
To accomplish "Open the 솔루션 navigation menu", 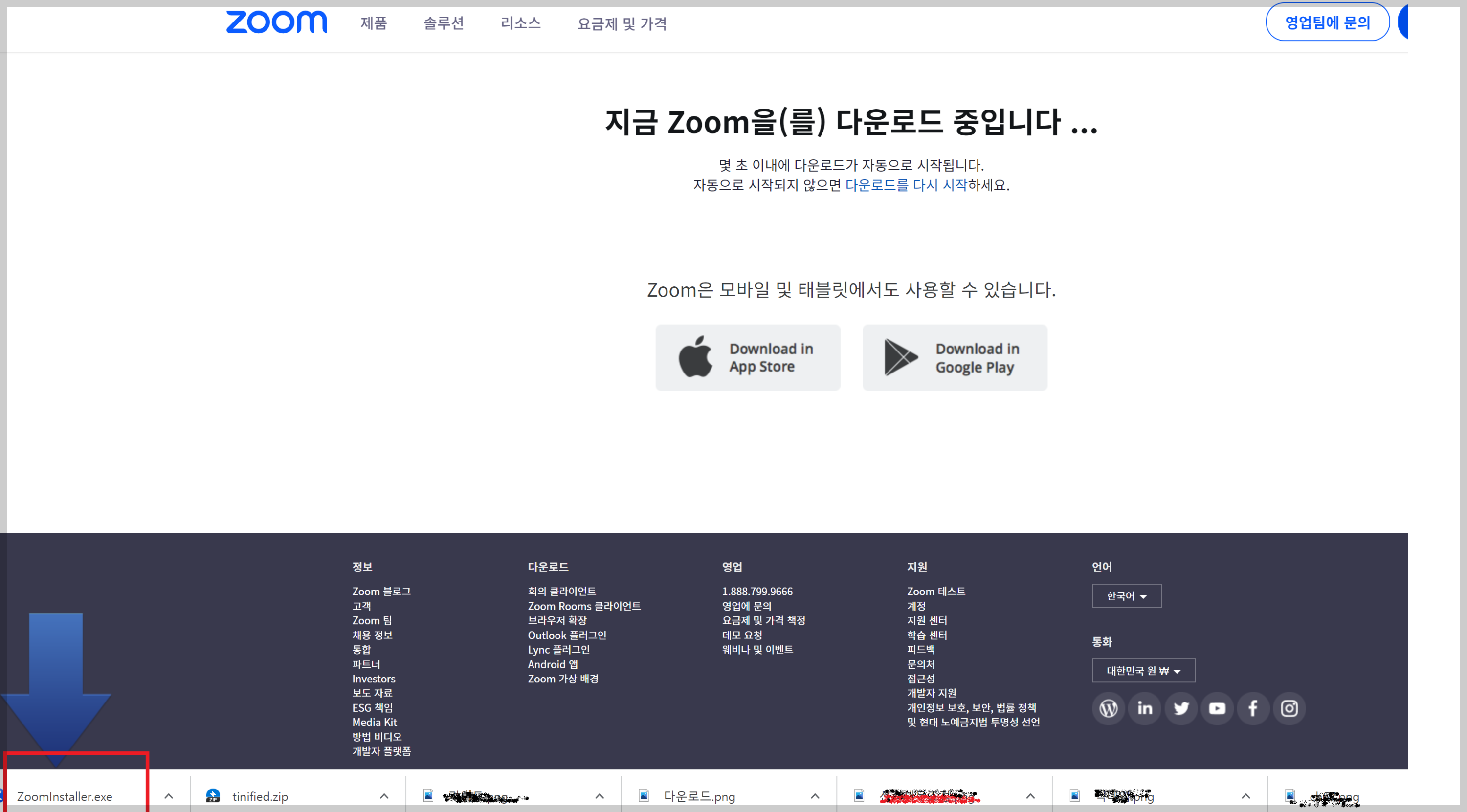I will click(x=444, y=23).
